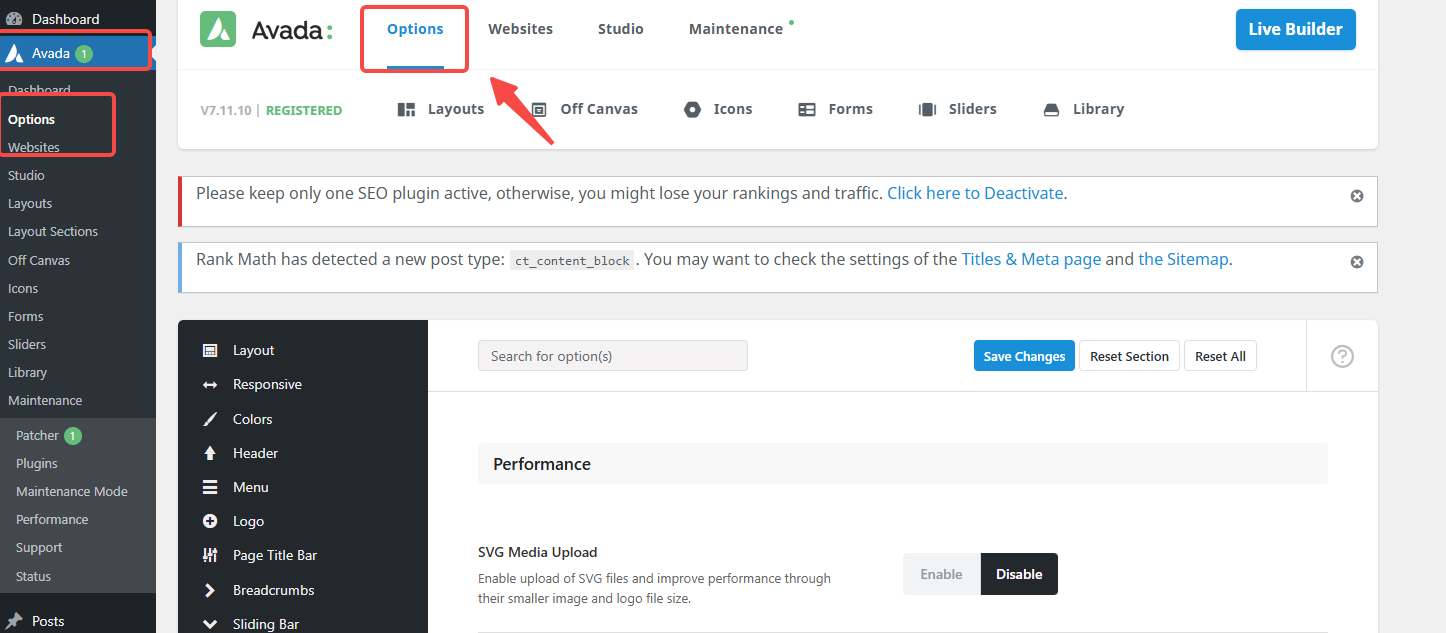The image size is (1446, 633).
Task: Enable SVG Media Upload
Action: click(941, 574)
